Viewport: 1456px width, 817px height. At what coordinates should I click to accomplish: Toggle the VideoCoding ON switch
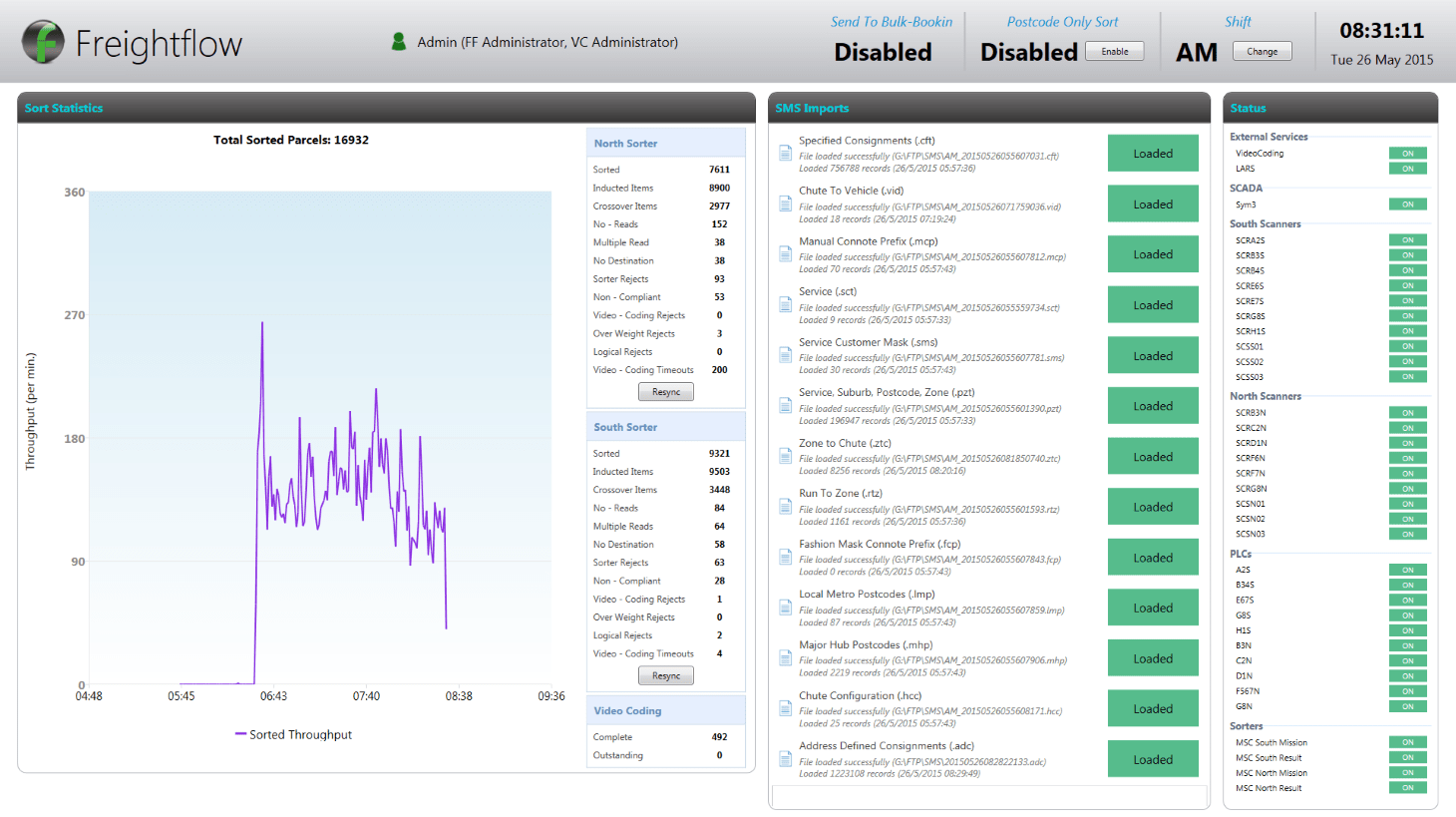tap(1407, 154)
